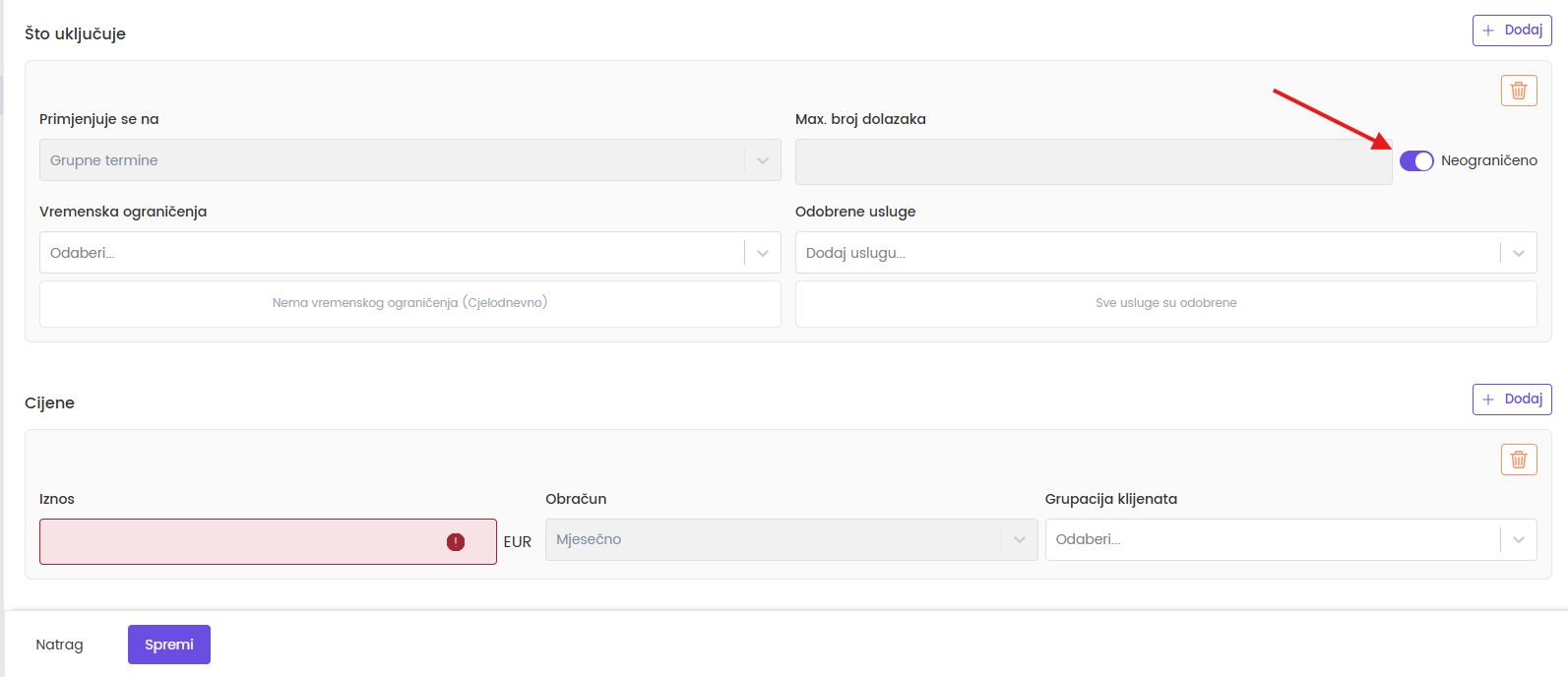Screen dimensions: 1568x677
Task: Open Grupacija klijenata 'Odaberi...' dropdown
Action: point(1270,539)
